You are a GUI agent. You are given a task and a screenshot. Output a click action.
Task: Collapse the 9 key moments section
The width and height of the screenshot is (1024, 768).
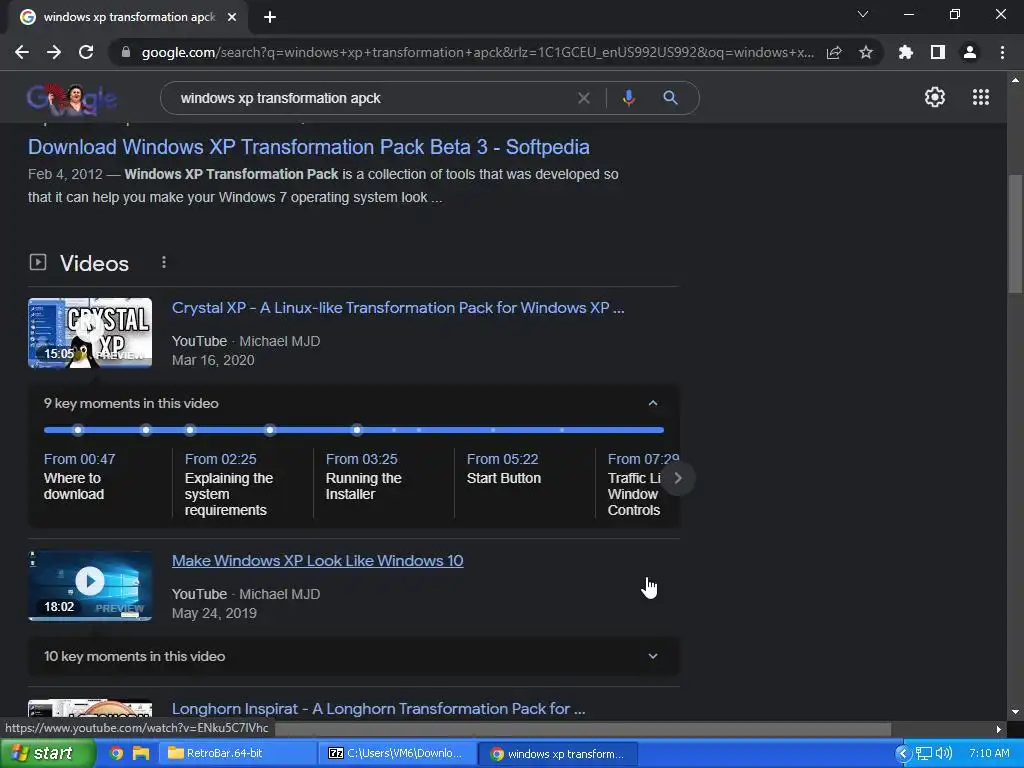[x=652, y=403]
